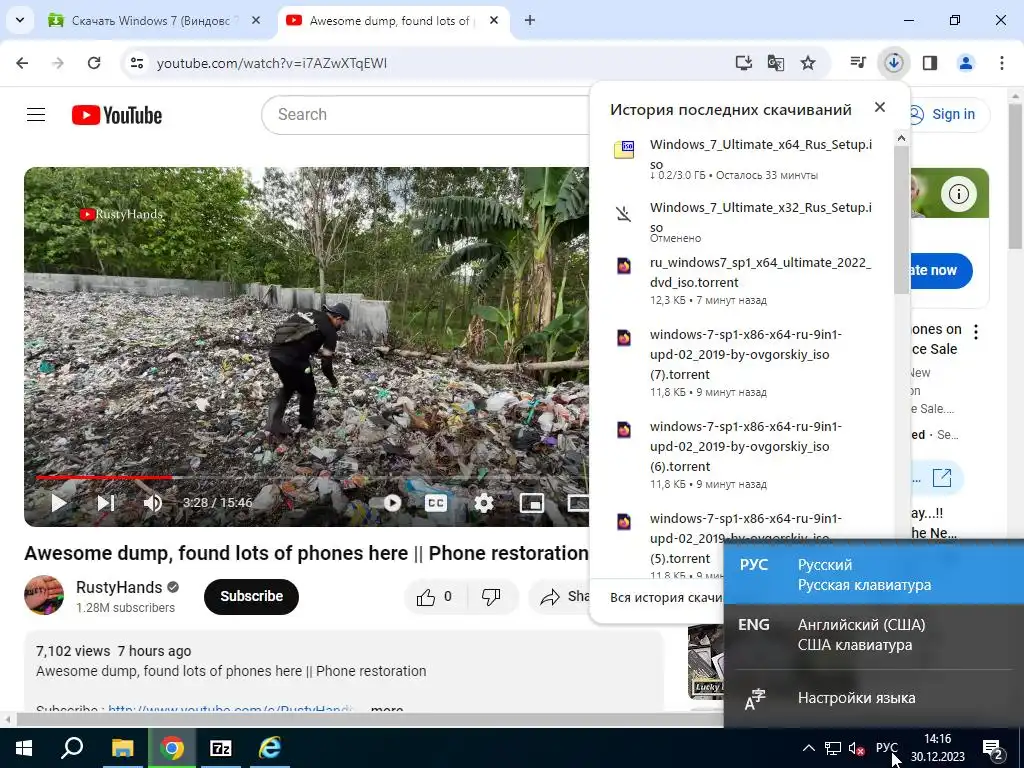Image resolution: width=1024 pixels, height=768 pixels.
Task: Click the install app icon in address bar
Action: [743, 63]
